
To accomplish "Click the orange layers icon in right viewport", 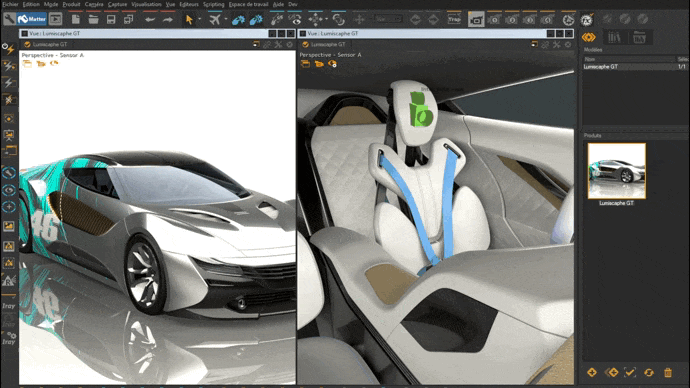I will (x=305, y=64).
